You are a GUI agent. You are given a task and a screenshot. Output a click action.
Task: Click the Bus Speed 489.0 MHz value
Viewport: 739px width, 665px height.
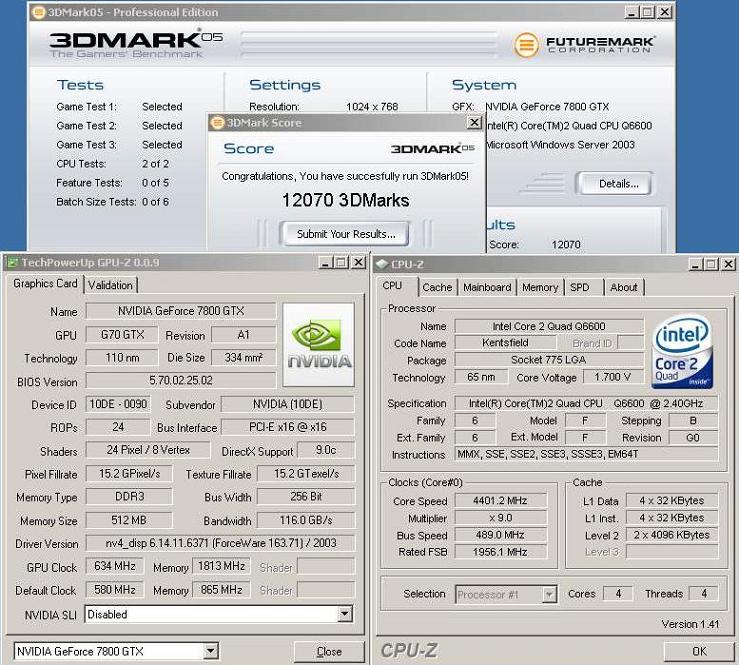500,534
